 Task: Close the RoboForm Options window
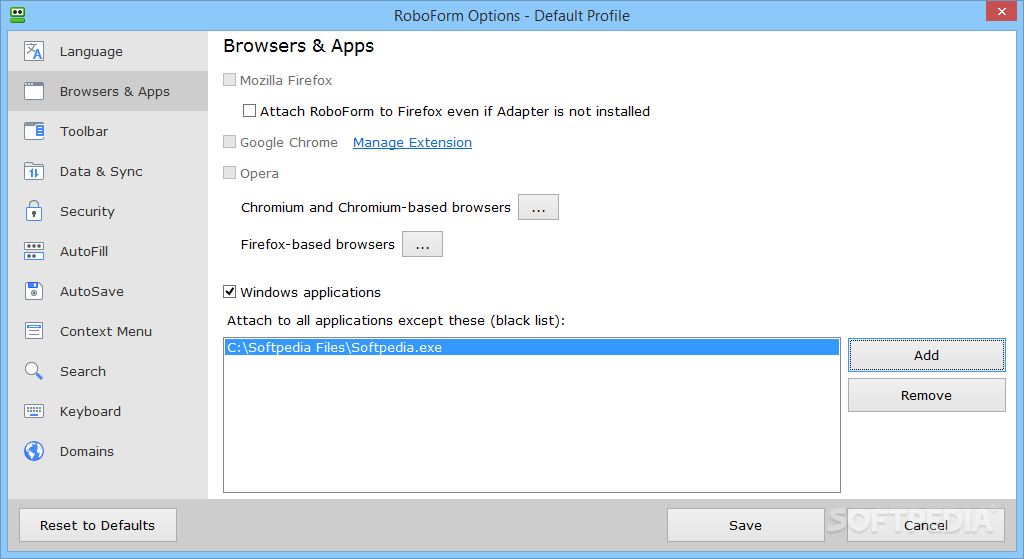[1001, 11]
